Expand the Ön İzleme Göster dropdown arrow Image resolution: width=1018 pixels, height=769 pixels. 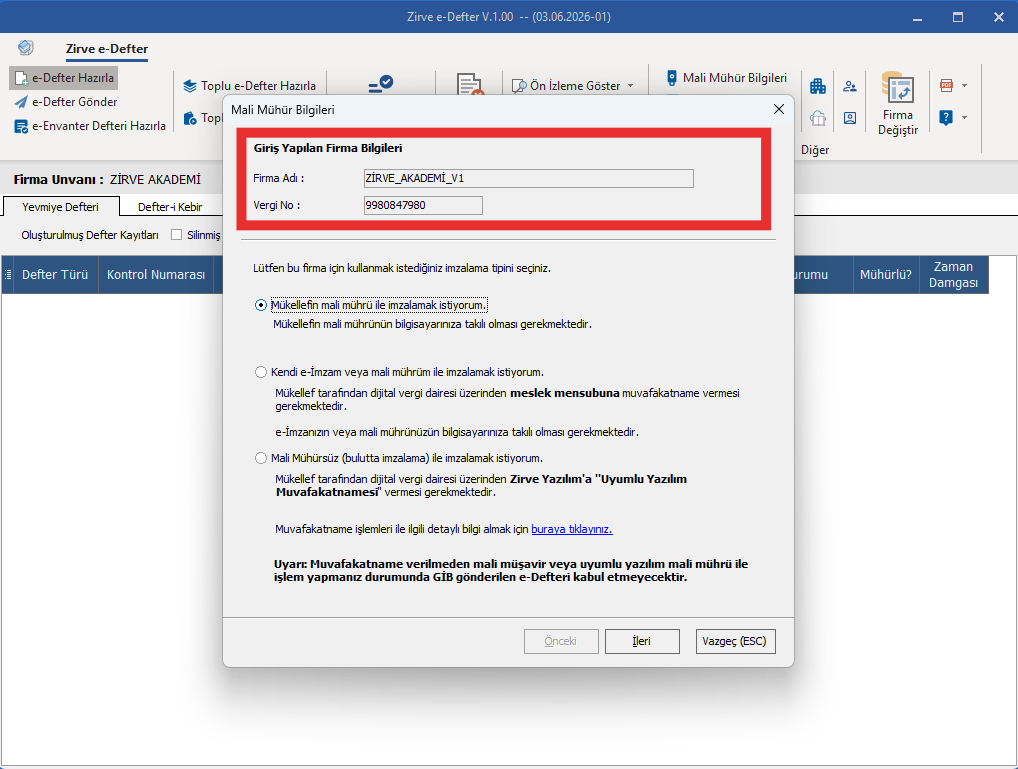[x=630, y=86]
